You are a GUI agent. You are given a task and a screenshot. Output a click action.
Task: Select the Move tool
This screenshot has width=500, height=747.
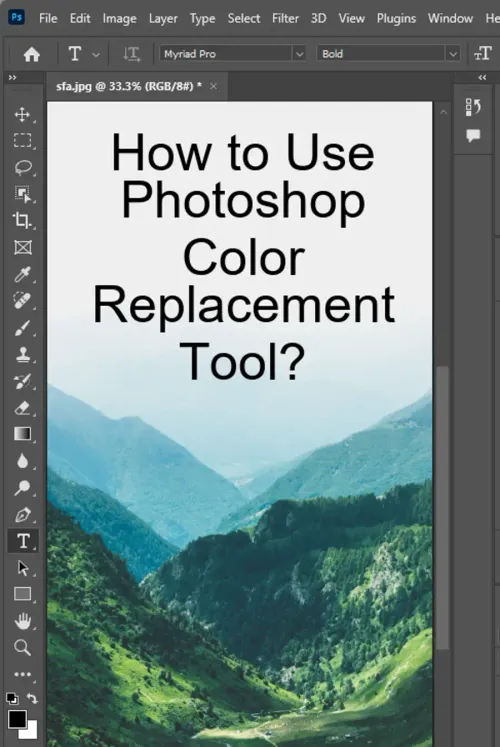(x=22, y=114)
